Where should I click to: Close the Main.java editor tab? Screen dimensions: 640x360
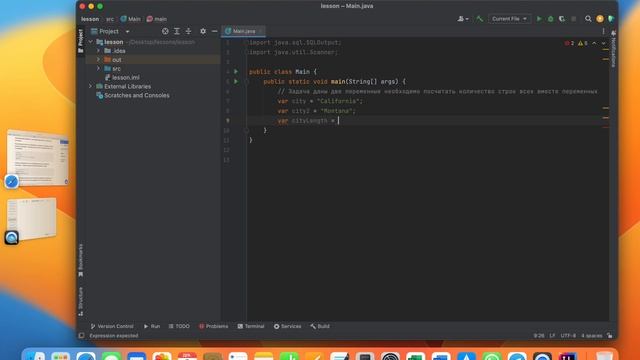(261, 31)
